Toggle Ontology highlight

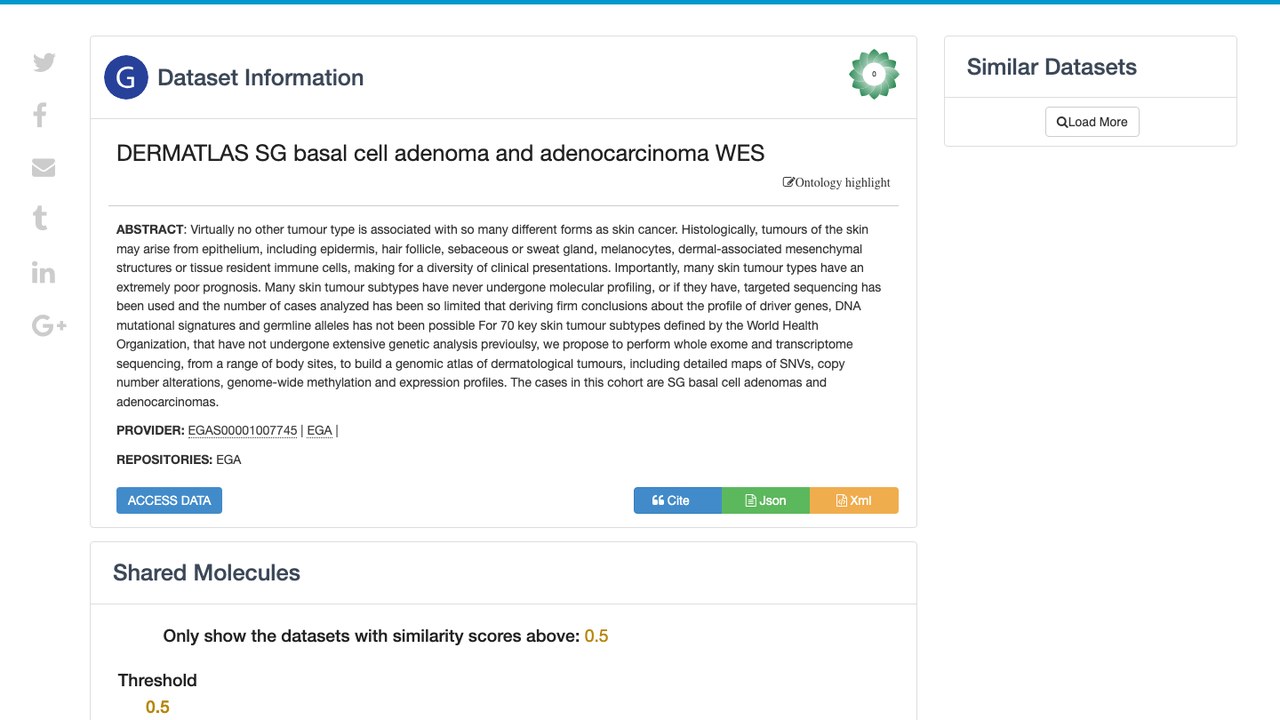point(836,182)
